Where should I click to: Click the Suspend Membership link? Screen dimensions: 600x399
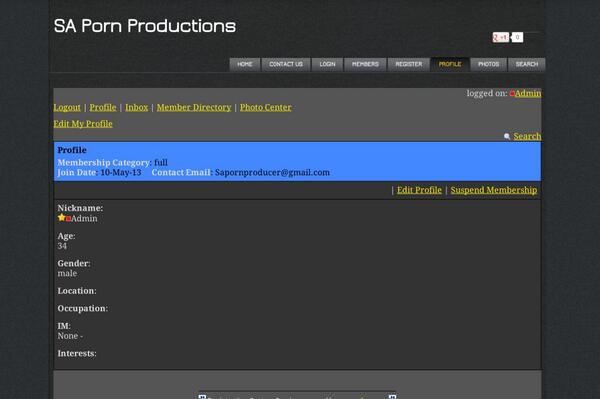[494, 190]
